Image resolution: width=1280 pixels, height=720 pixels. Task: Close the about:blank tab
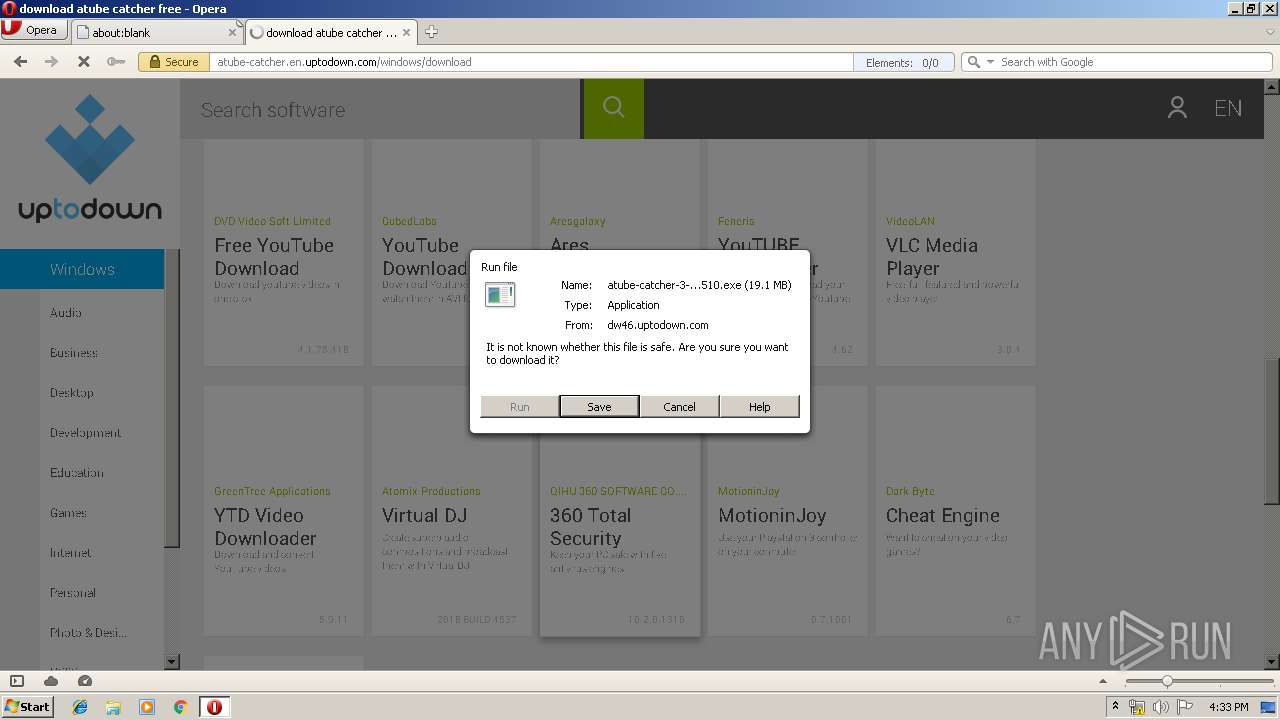232,32
